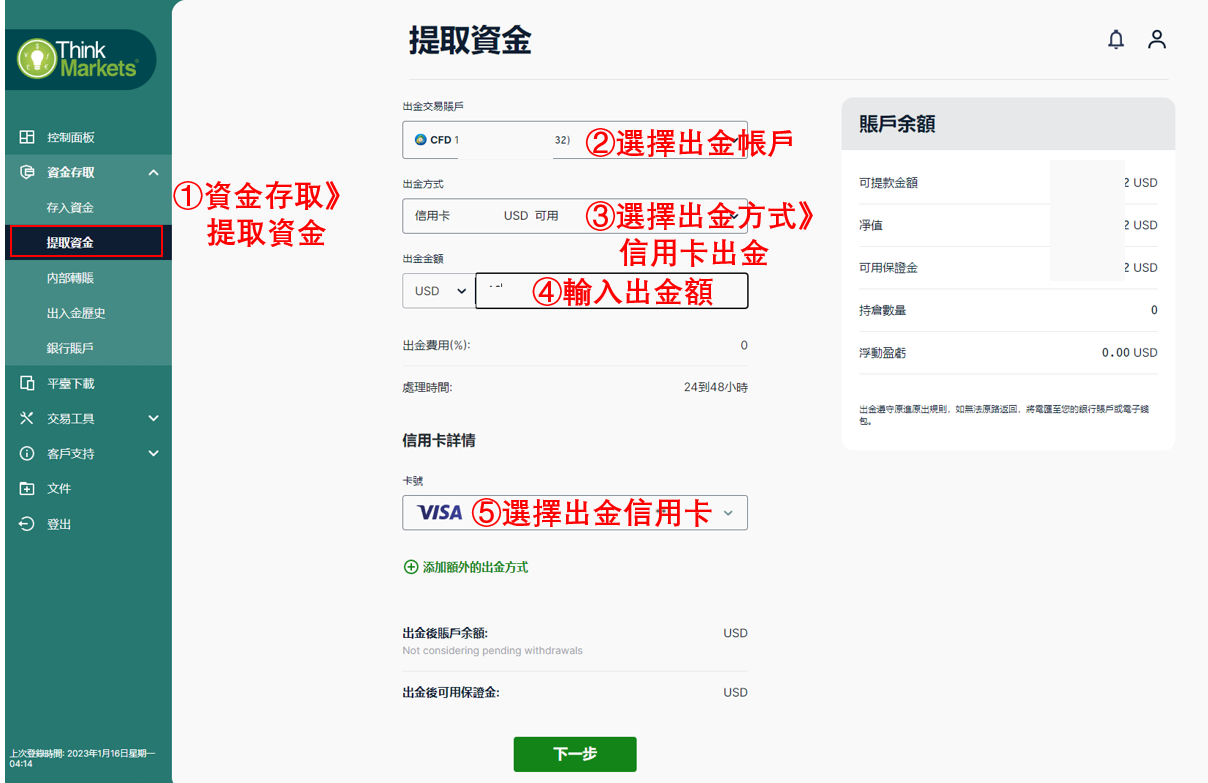Open the USD currency dropdown
Viewport: 1208px width, 783px height.
click(437, 291)
